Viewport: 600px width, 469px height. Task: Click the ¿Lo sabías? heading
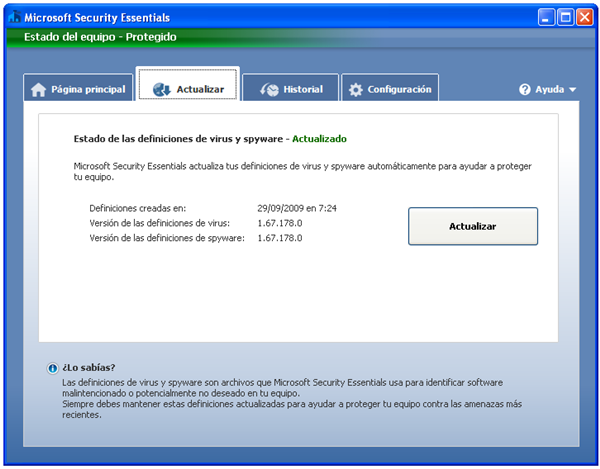coord(89,368)
